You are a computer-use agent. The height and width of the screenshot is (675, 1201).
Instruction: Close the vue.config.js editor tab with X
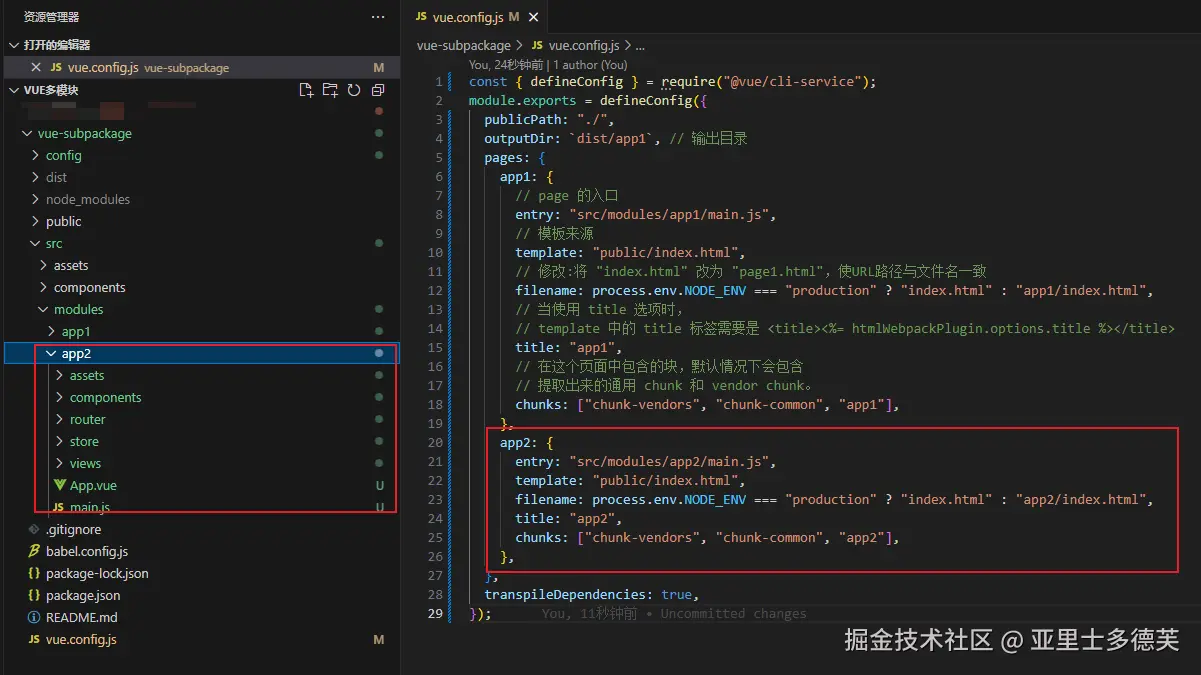coord(533,17)
